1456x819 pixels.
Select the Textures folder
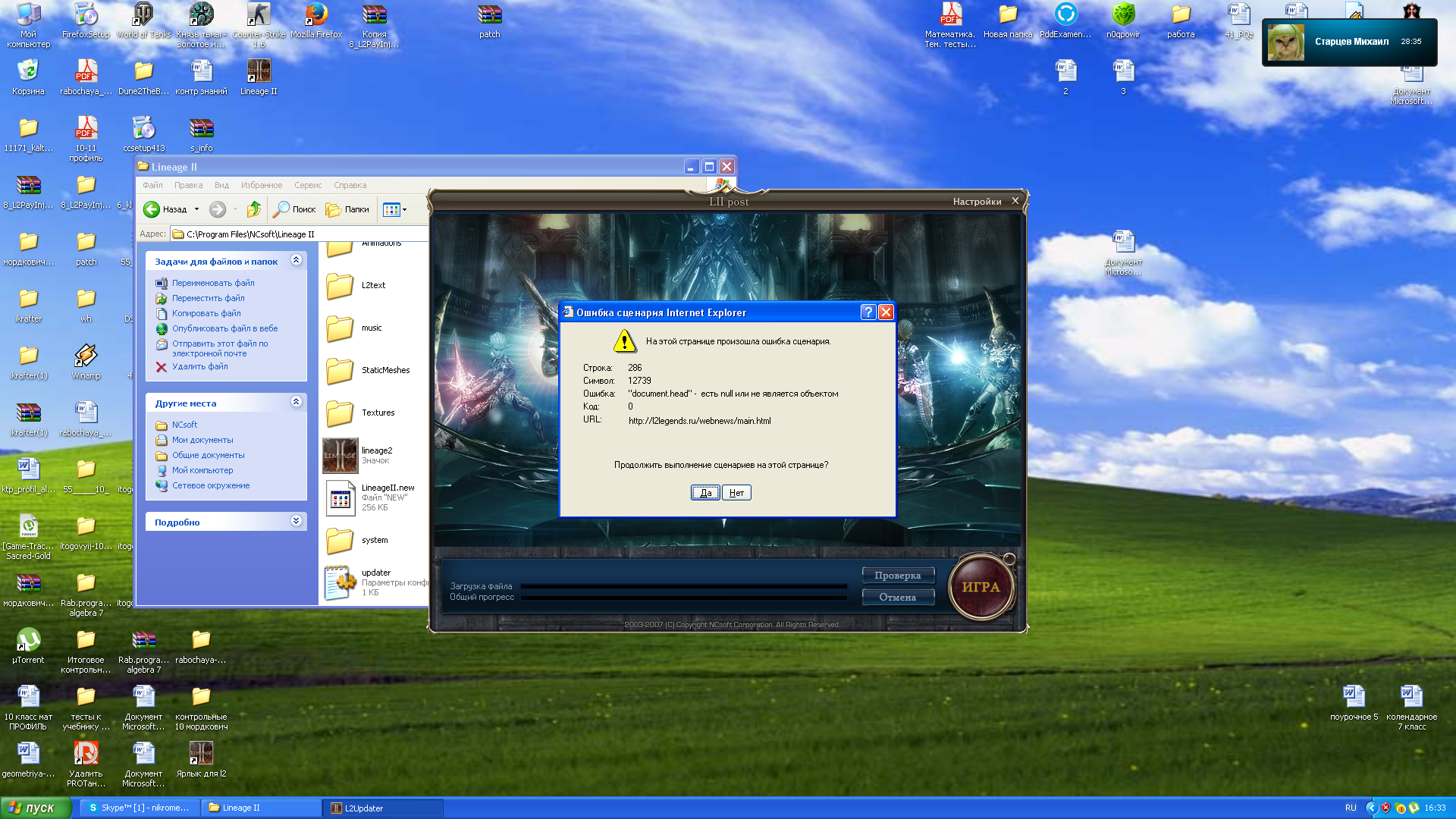tap(361, 413)
